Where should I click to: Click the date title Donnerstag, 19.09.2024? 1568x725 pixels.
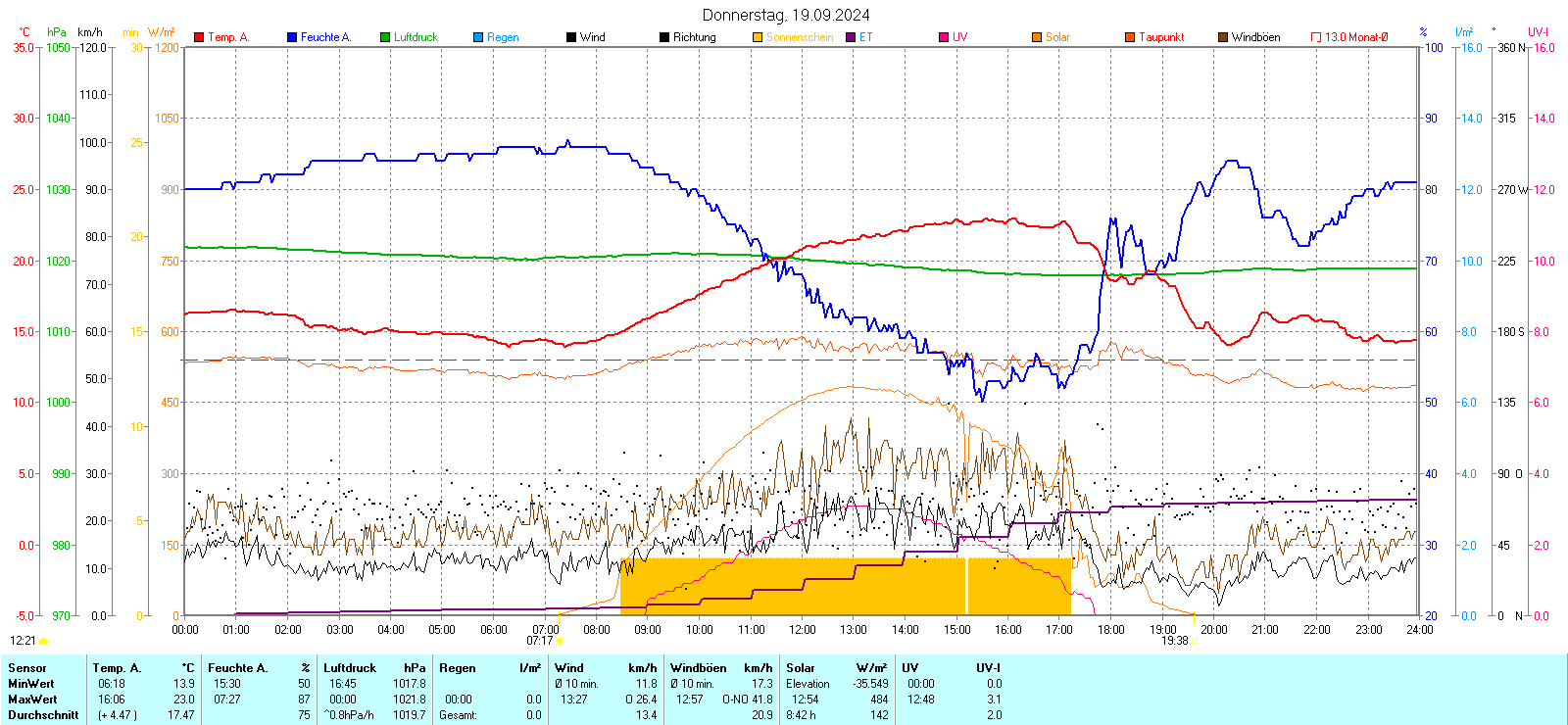click(786, 15)
